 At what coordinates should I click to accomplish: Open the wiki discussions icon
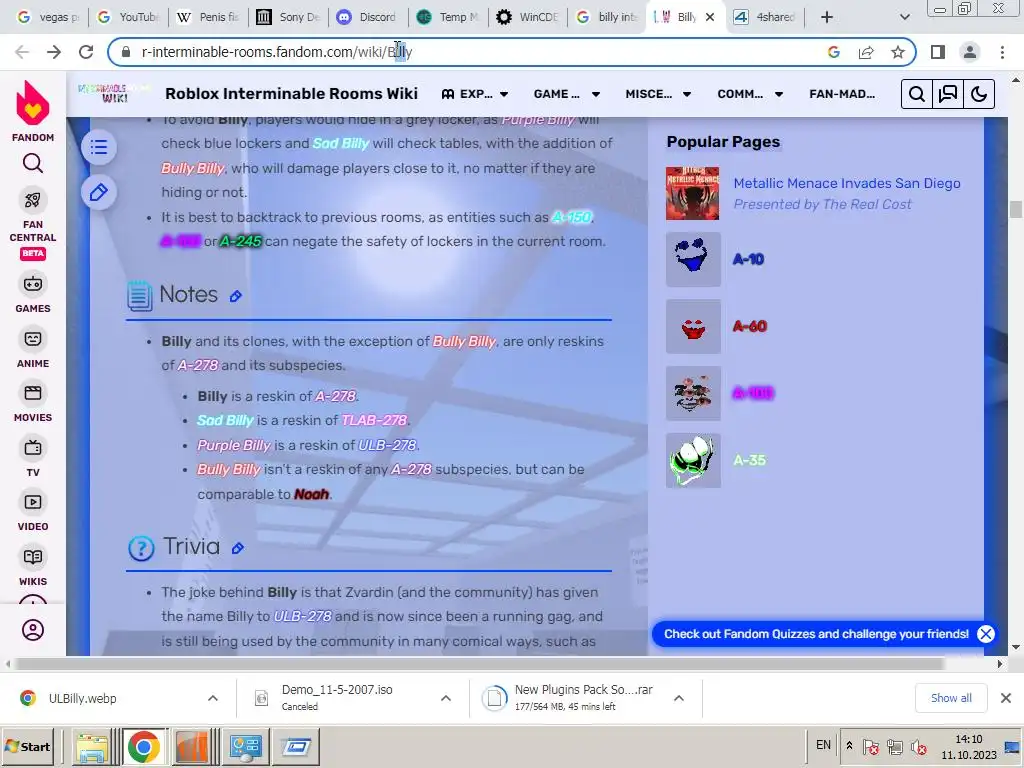point(948,95)
